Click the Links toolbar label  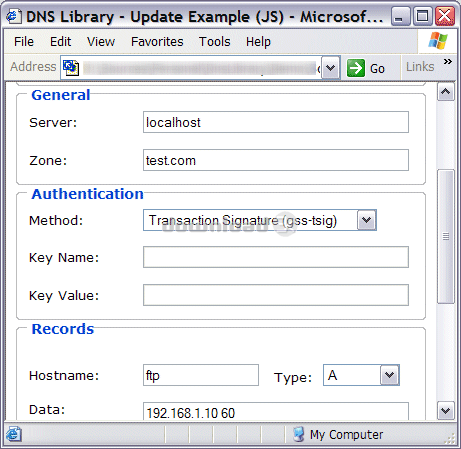point(420,67)
